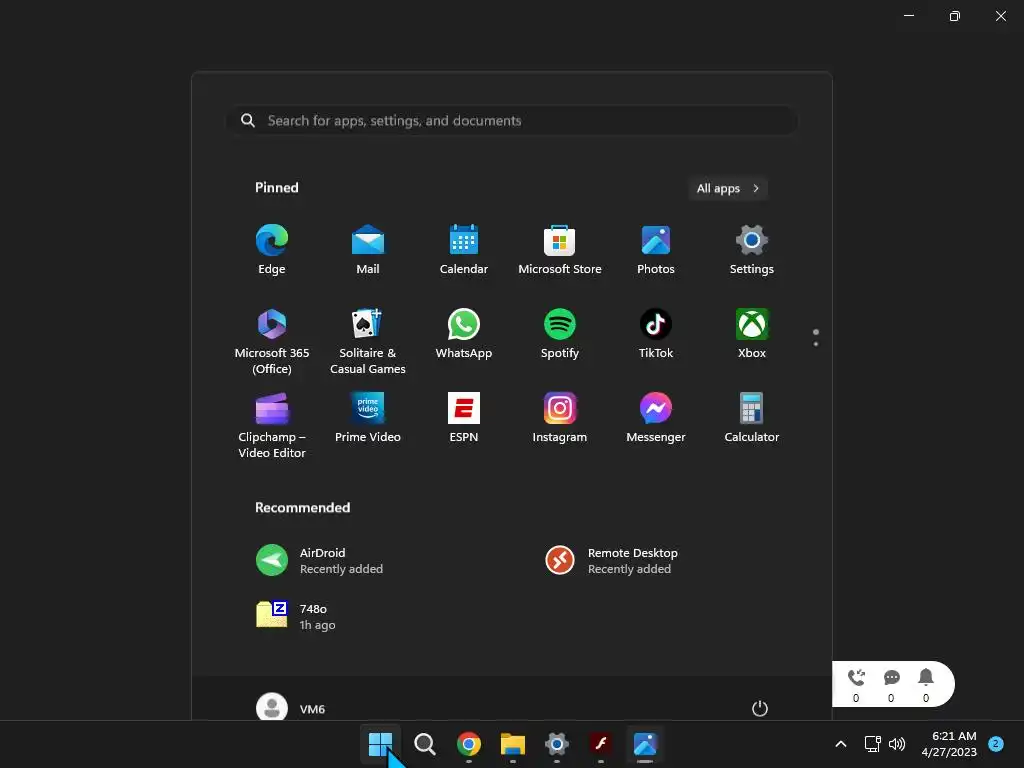
Task: Launch the ESPN app
Action: [x=464, y=418]
